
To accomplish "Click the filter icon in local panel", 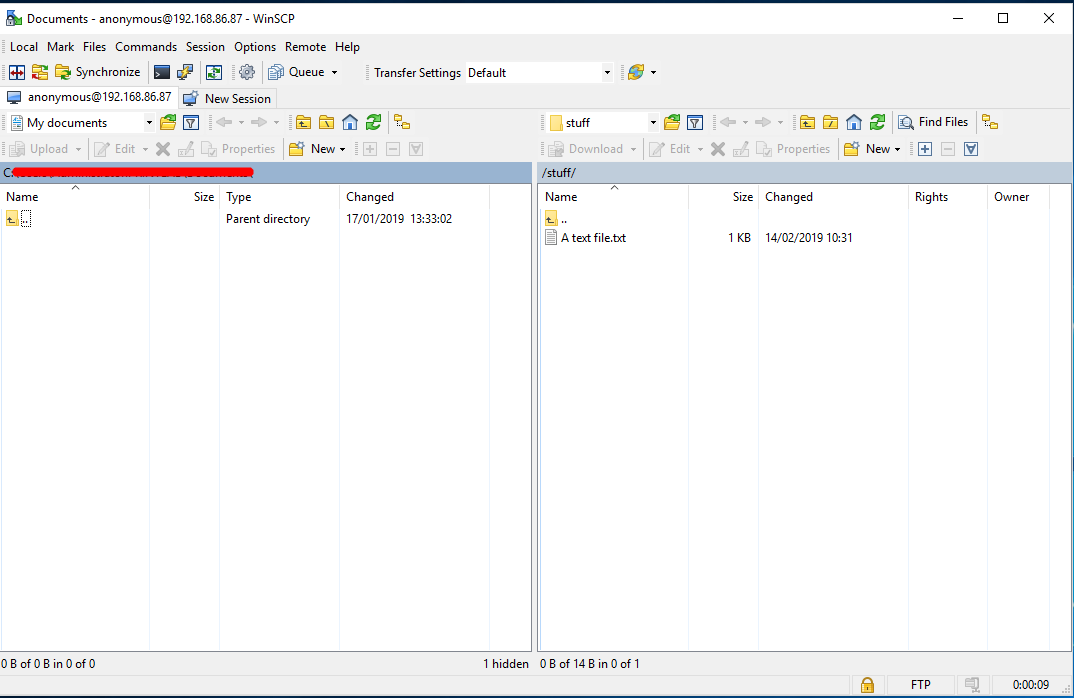I will point(191,123).
